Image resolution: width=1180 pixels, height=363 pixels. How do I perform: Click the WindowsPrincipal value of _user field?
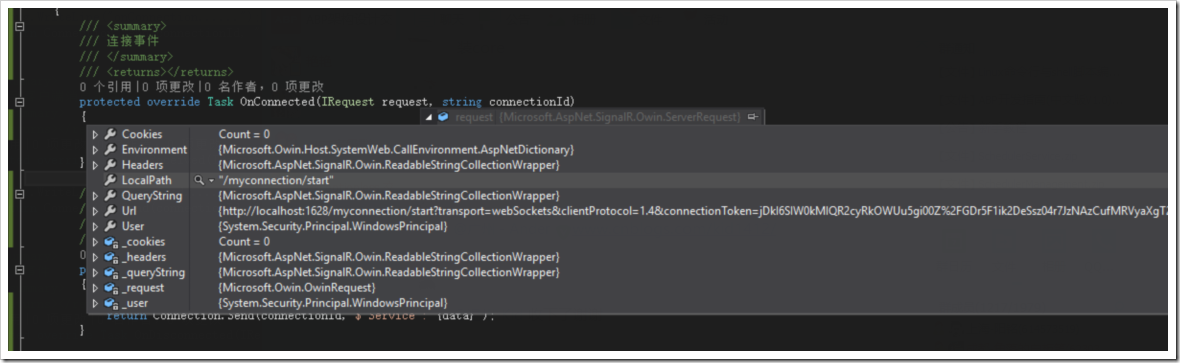(333, 303)
